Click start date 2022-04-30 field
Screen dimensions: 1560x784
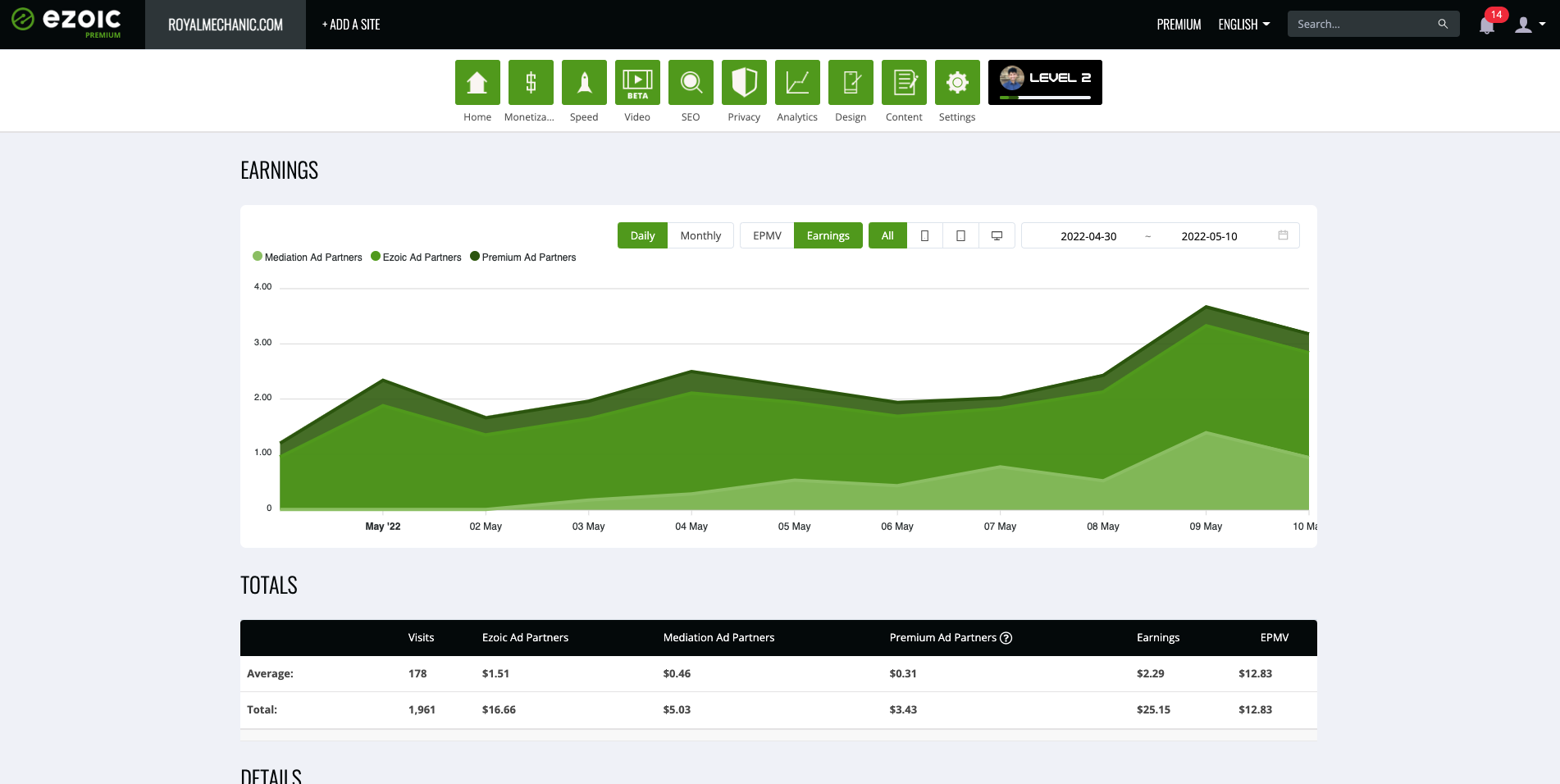click(x=1088, y=236)
